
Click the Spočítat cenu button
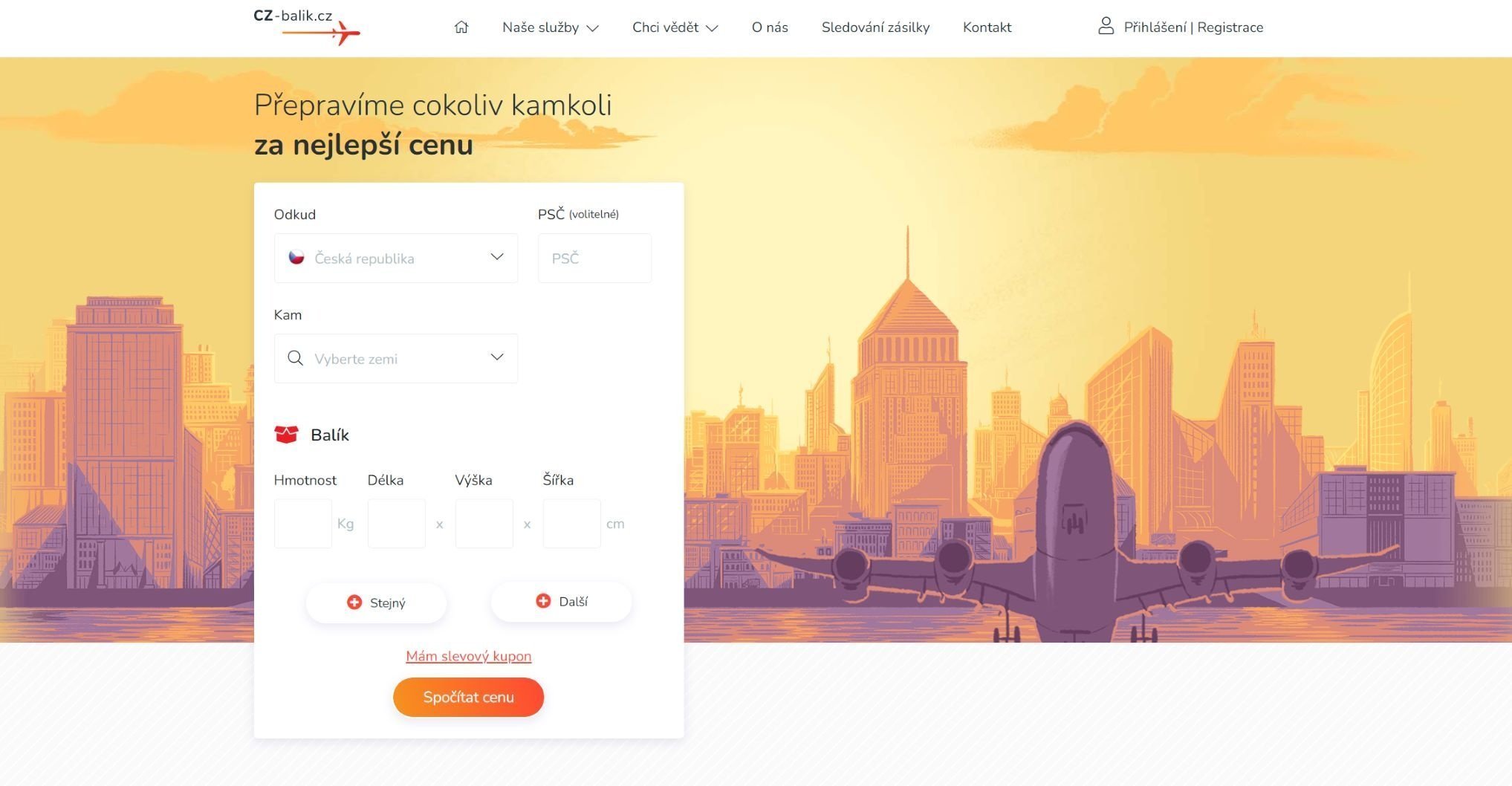[x=469, y=697]
